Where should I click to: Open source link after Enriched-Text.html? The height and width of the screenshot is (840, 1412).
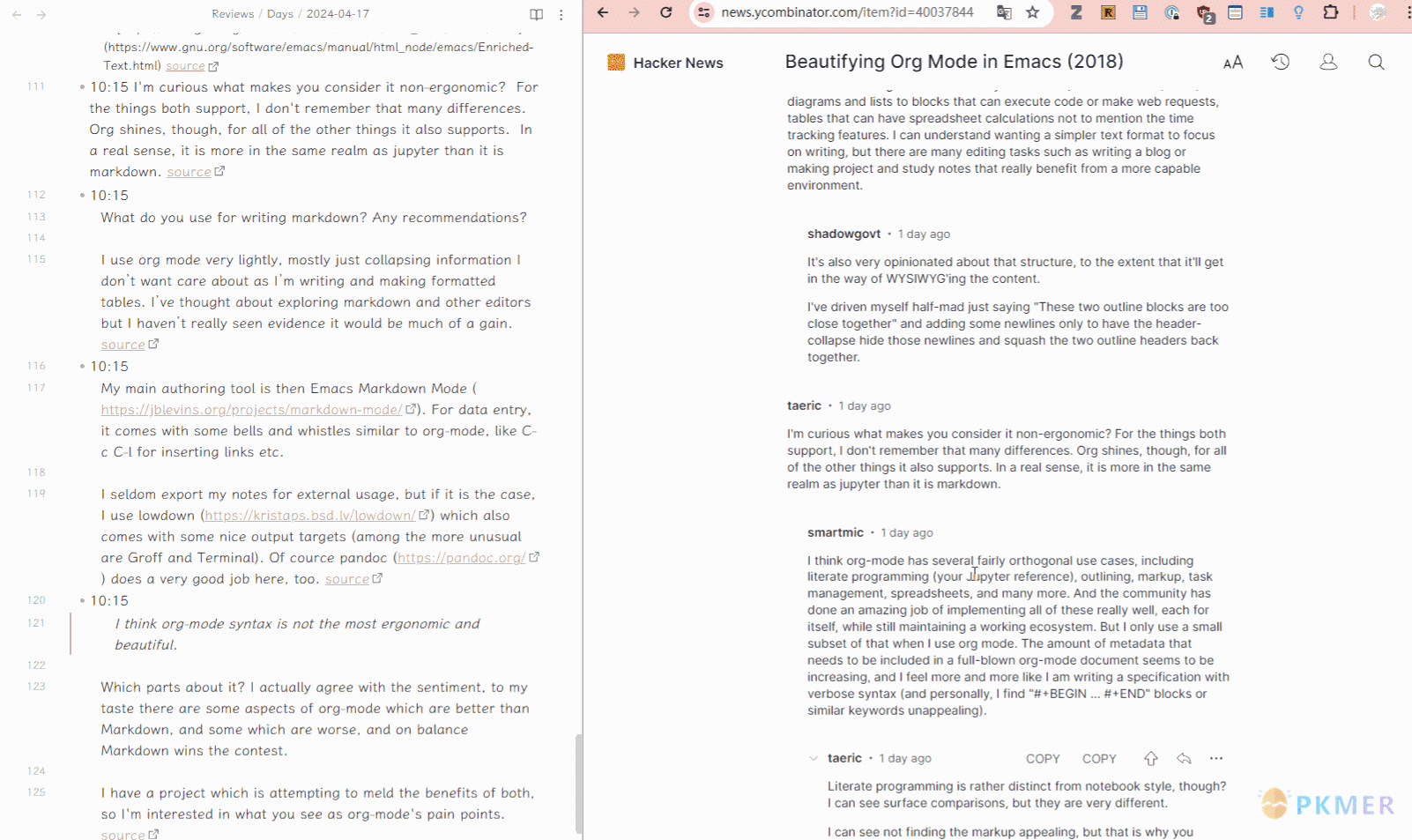click(185, 66)
